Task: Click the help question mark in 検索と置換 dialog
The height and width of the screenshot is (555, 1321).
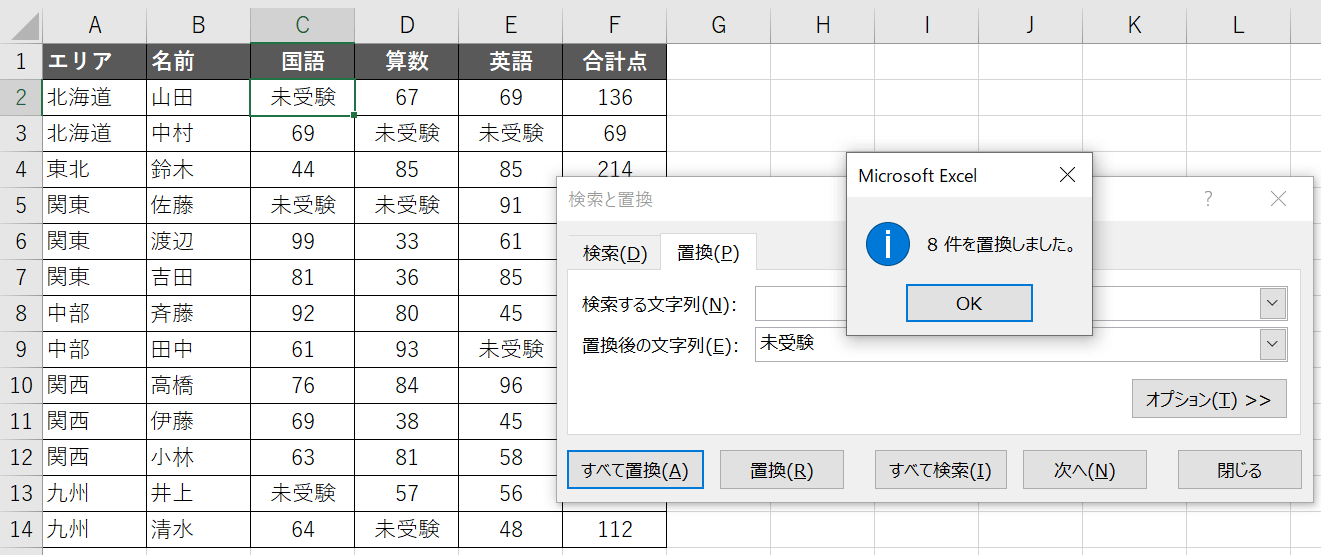Action: [x=1208, y=199]
